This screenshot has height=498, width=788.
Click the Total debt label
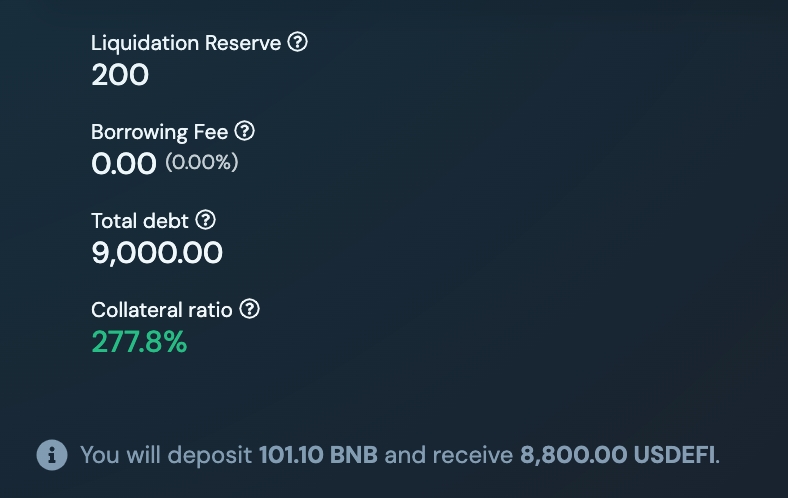coord(139,221)
